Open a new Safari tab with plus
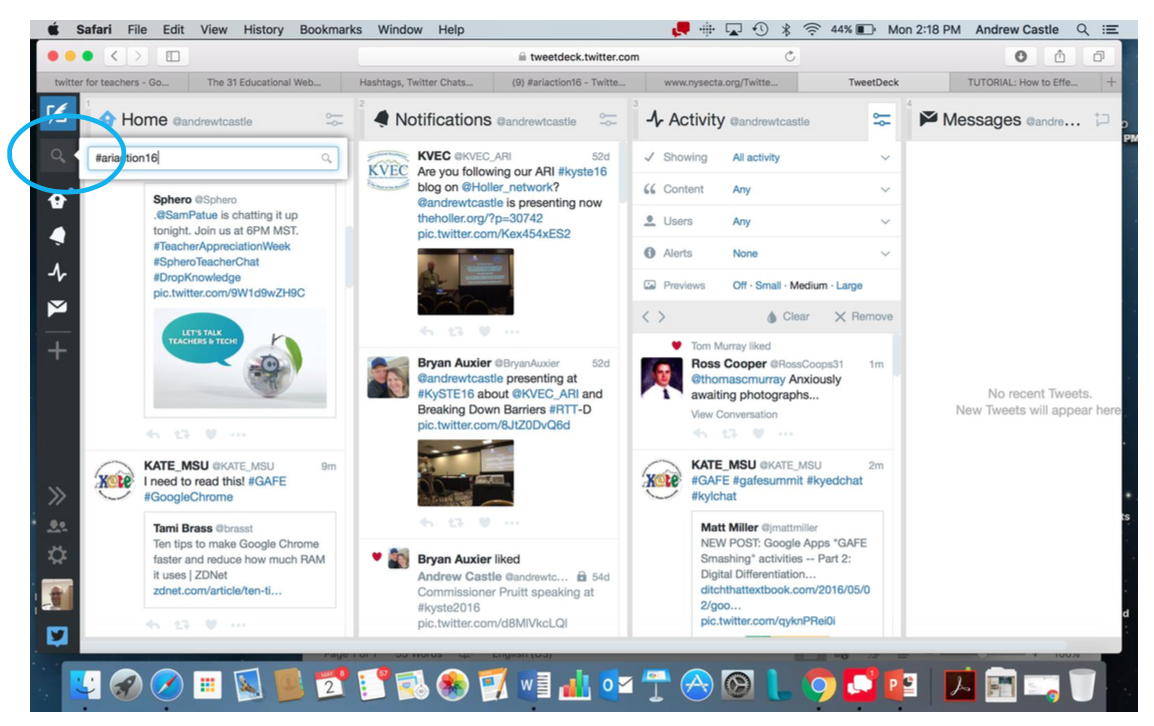 tap(1111, 82)
